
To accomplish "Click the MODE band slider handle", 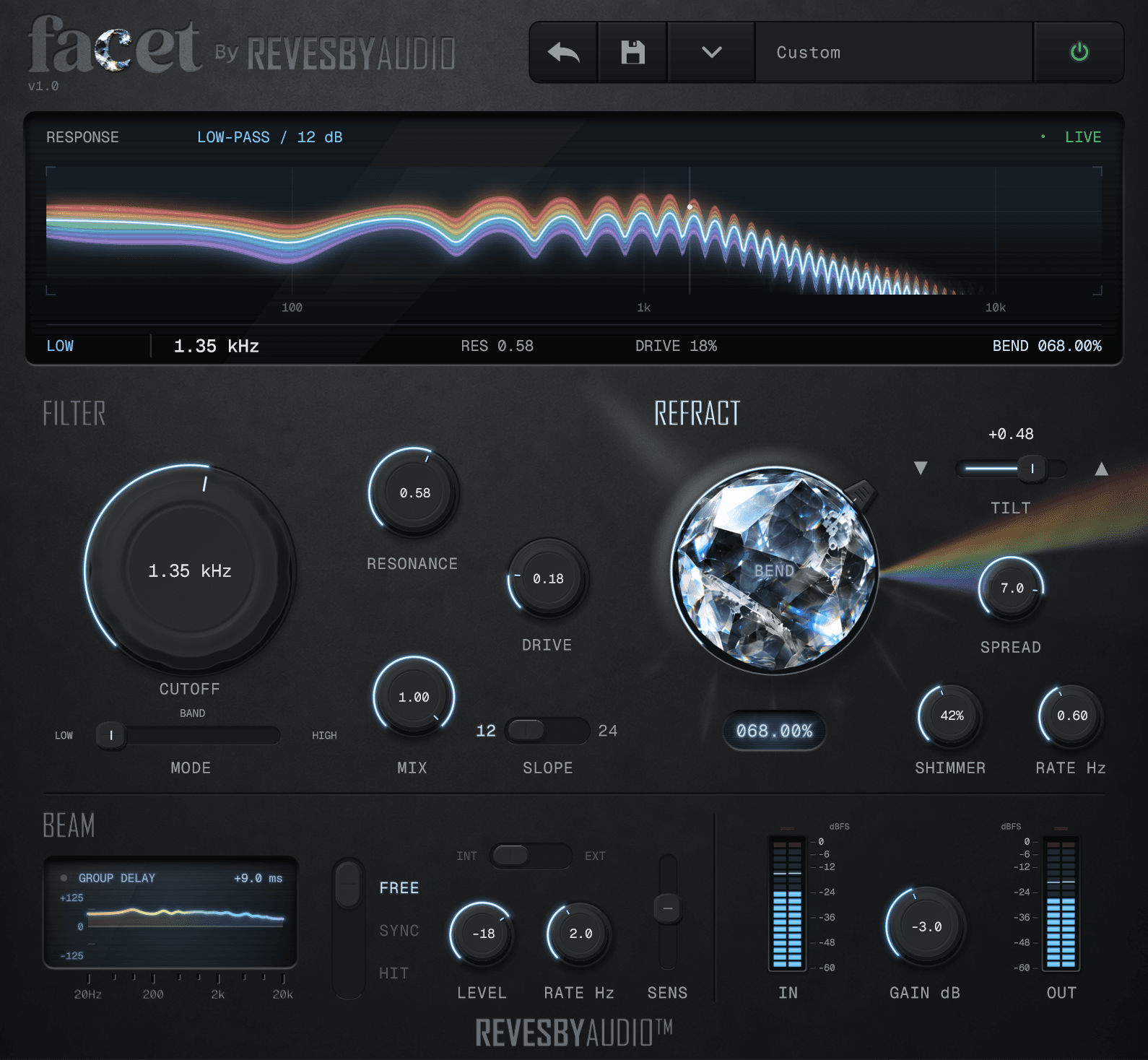I will (111, 735).
